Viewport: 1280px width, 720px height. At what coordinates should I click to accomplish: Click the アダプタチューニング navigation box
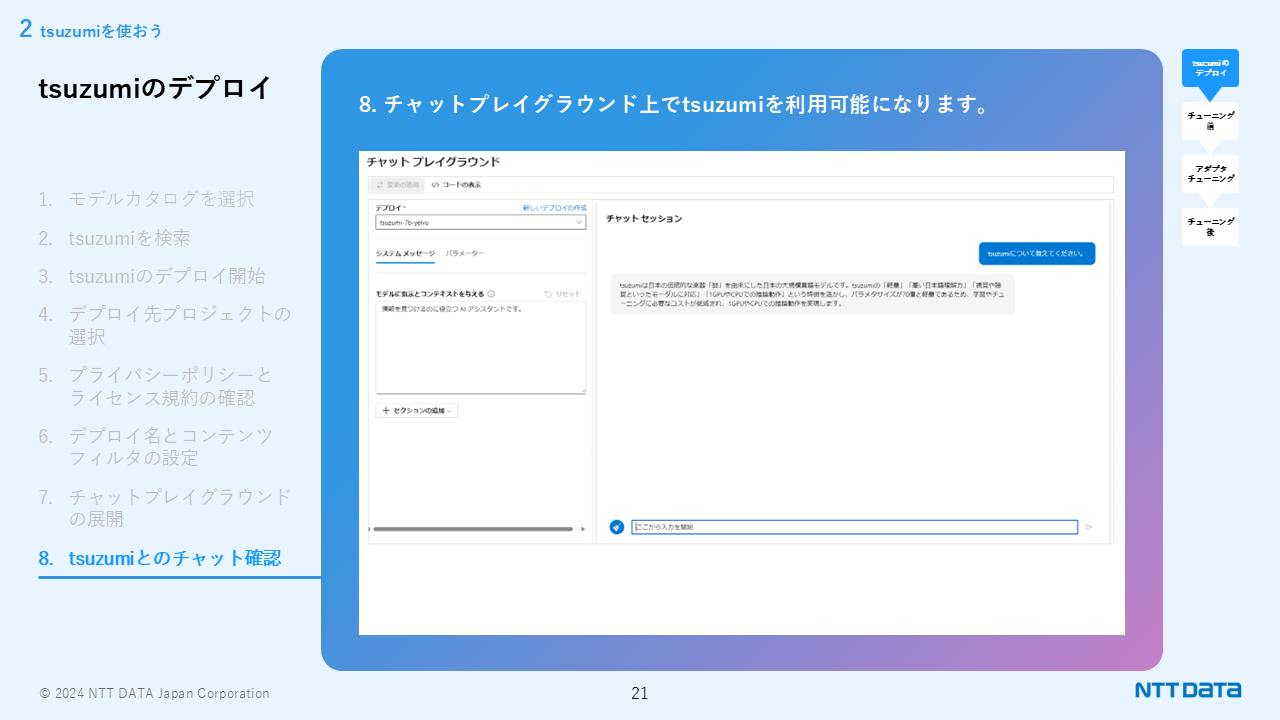(x=1210, y=174)
